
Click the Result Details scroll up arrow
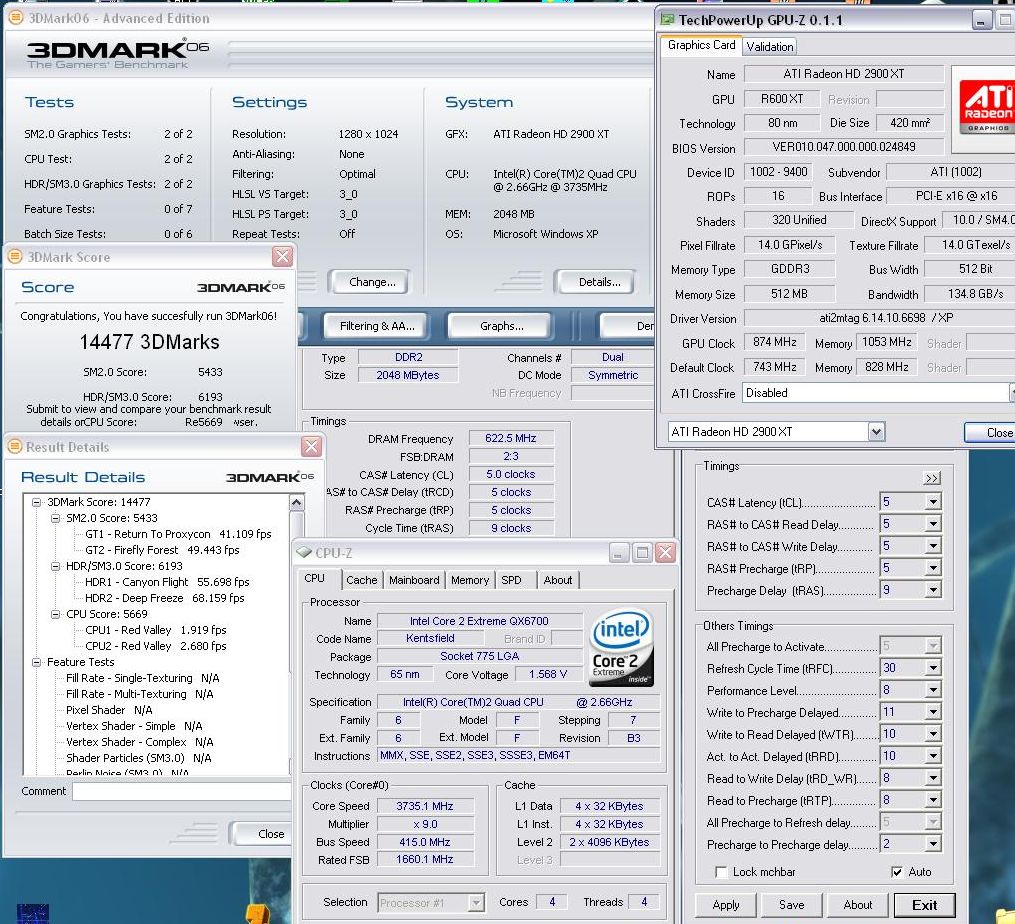(x=296, y=502)
